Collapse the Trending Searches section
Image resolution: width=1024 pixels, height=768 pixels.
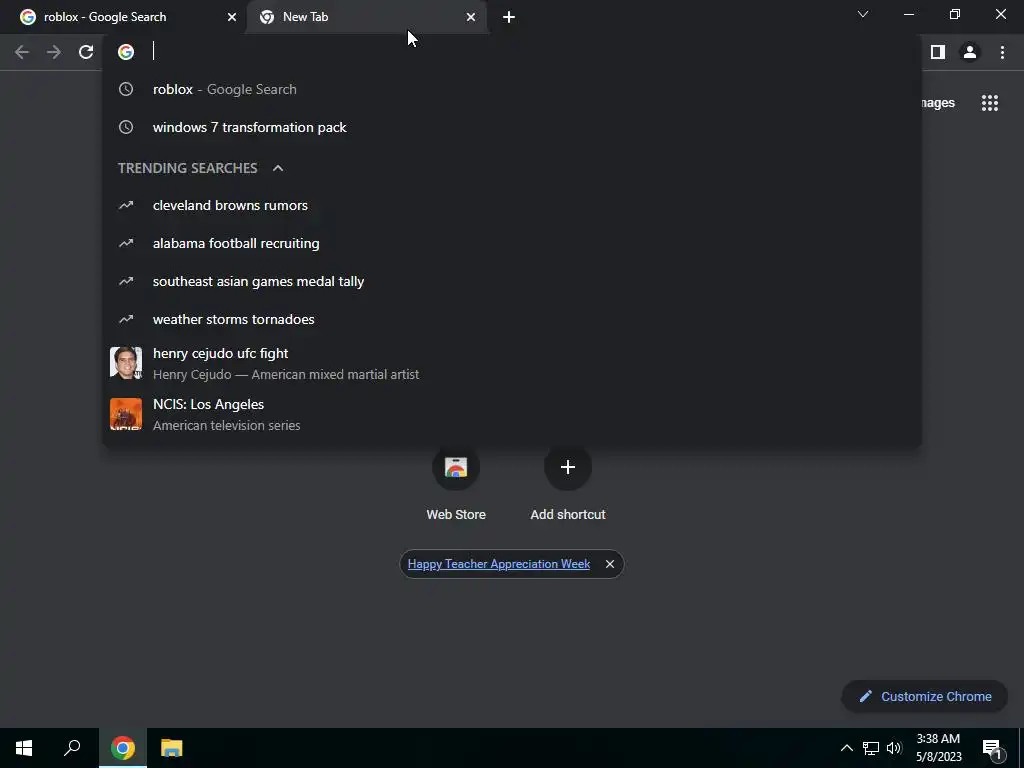[x=278, y=168]
